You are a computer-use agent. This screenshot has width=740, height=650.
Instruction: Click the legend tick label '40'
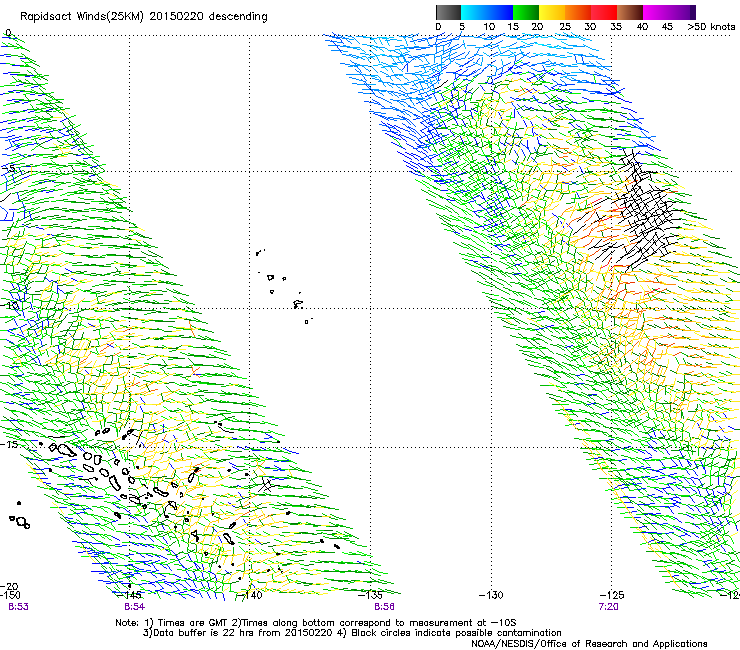(642, 27)
